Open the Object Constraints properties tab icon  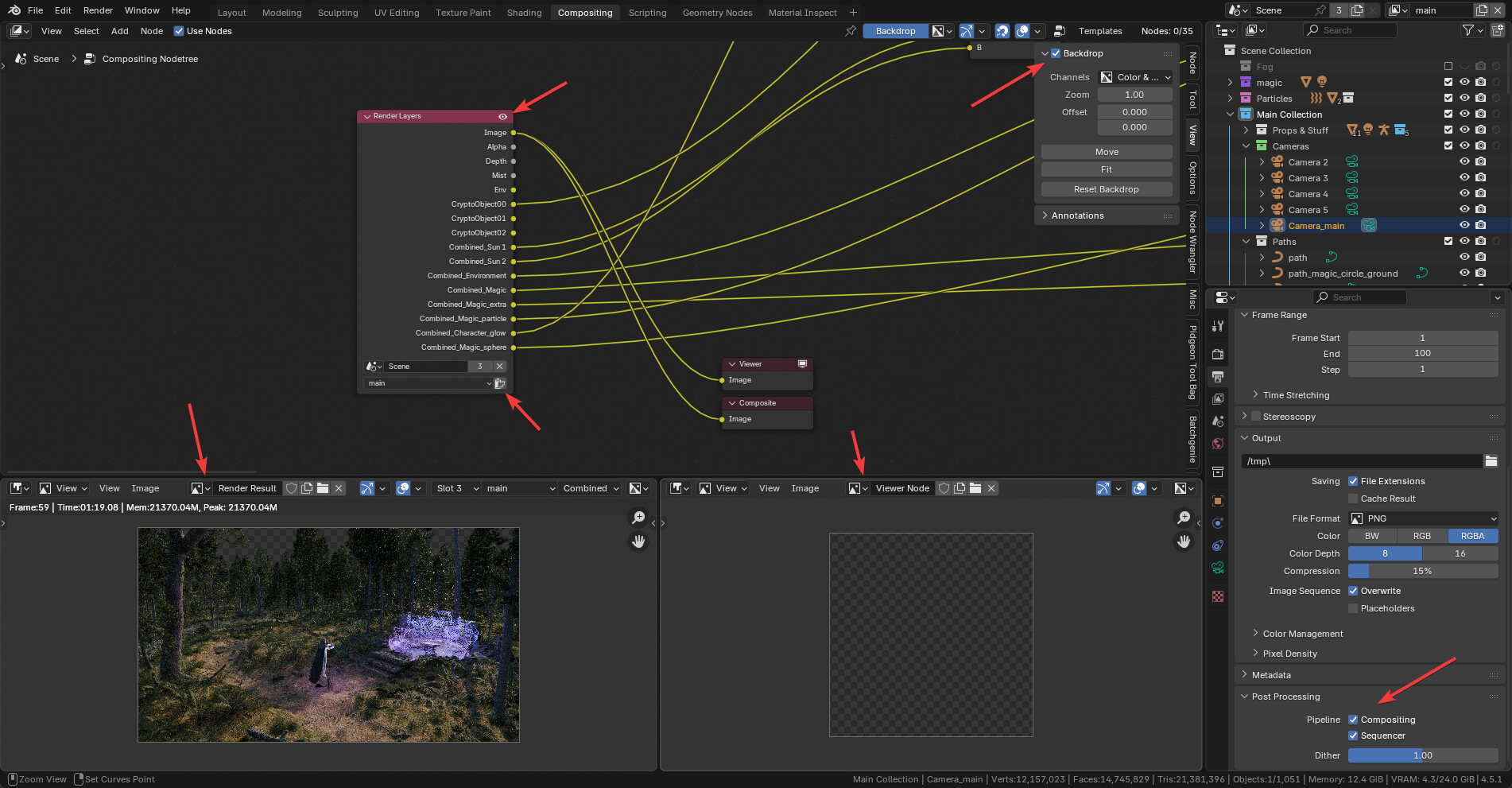[1218, 545]
